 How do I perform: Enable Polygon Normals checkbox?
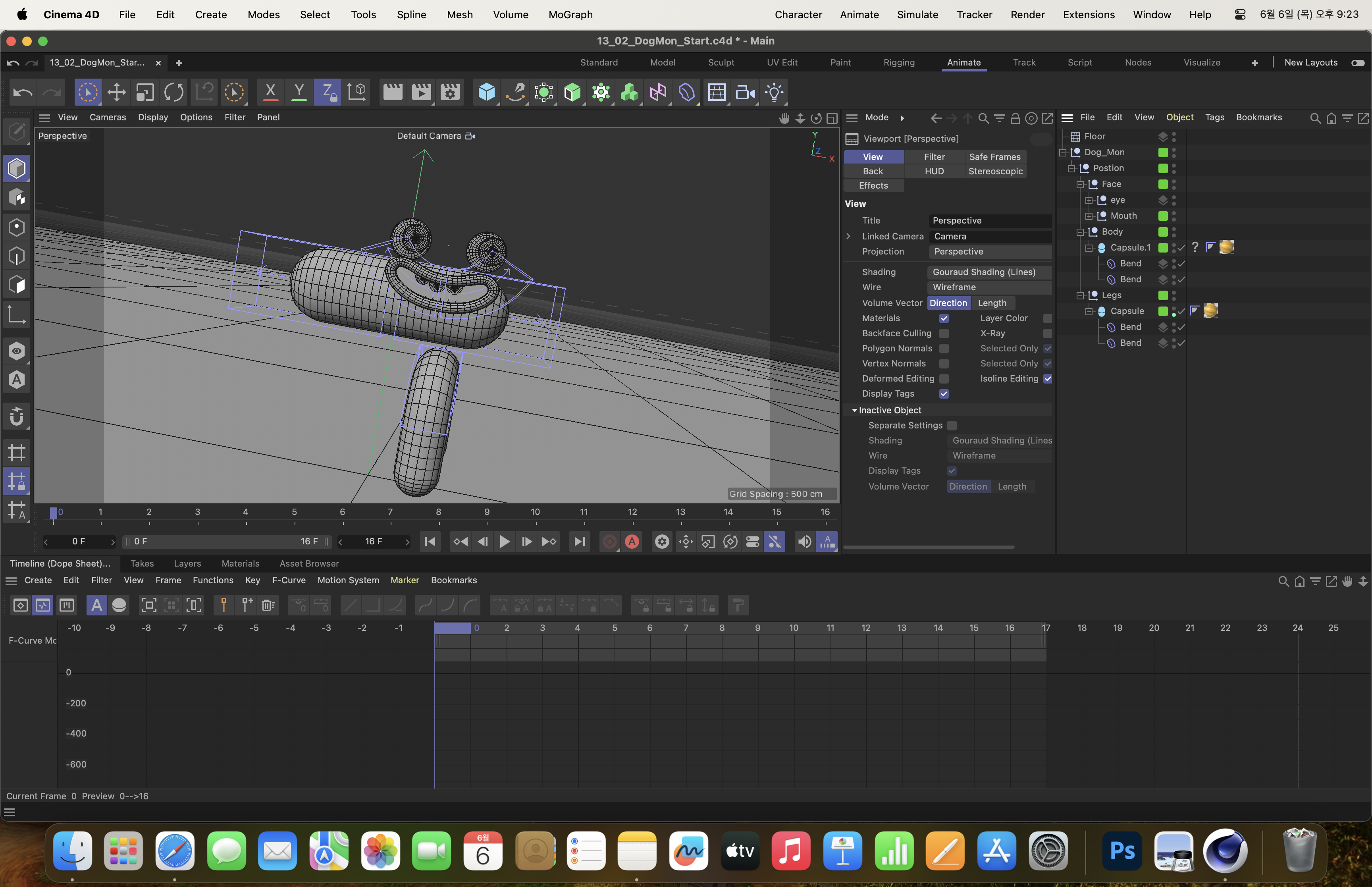944,349
